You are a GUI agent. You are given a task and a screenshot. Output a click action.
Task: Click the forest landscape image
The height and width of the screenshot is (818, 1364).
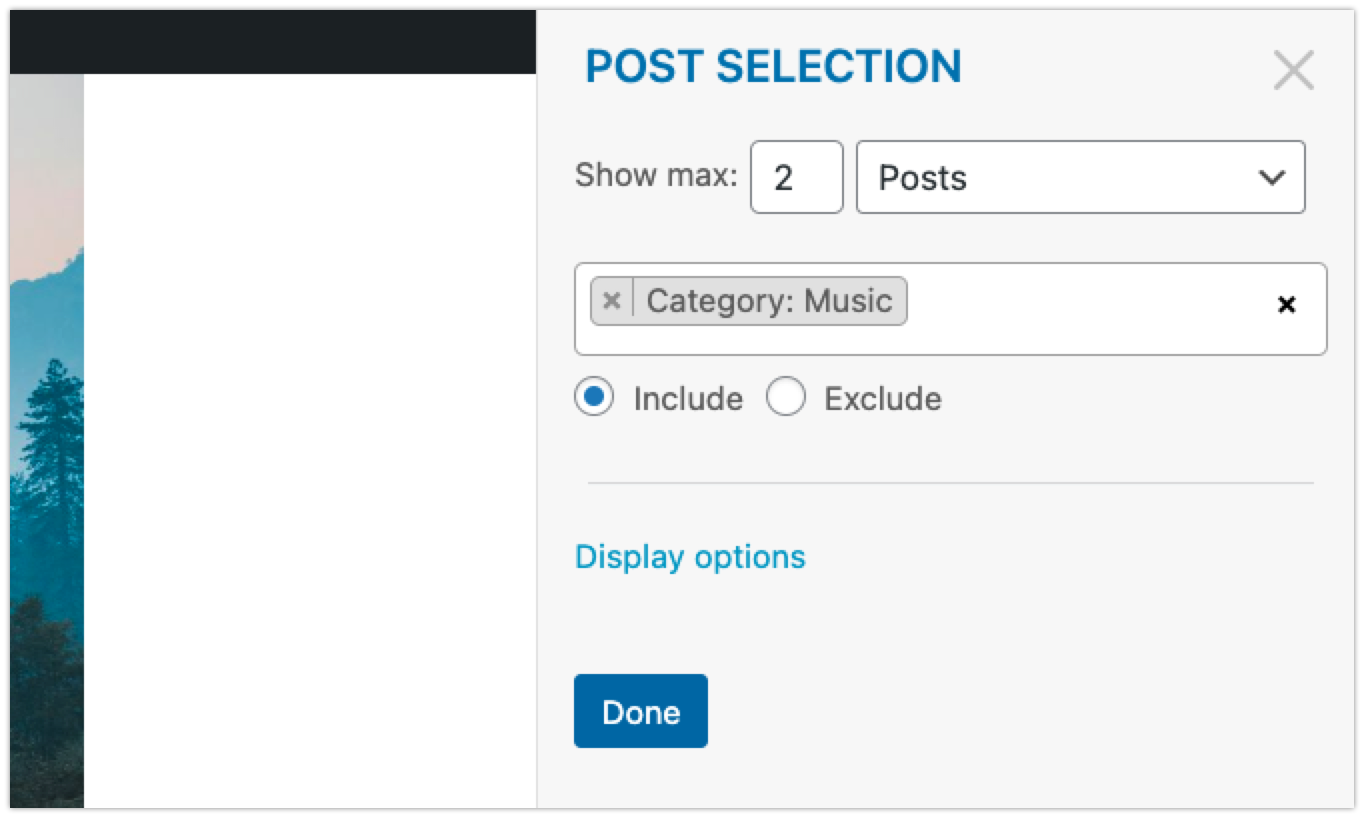coord(46,450)
